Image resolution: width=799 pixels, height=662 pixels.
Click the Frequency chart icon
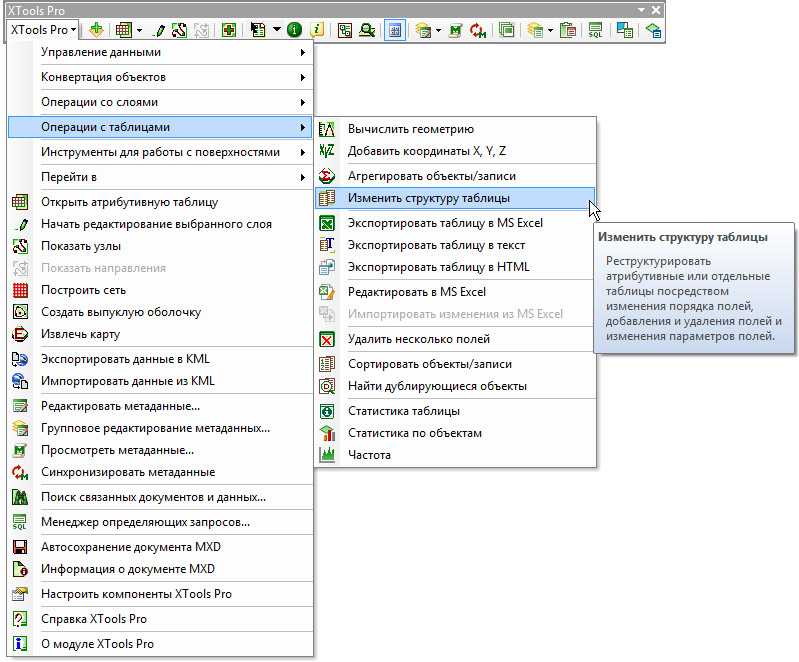coord(327,455)
